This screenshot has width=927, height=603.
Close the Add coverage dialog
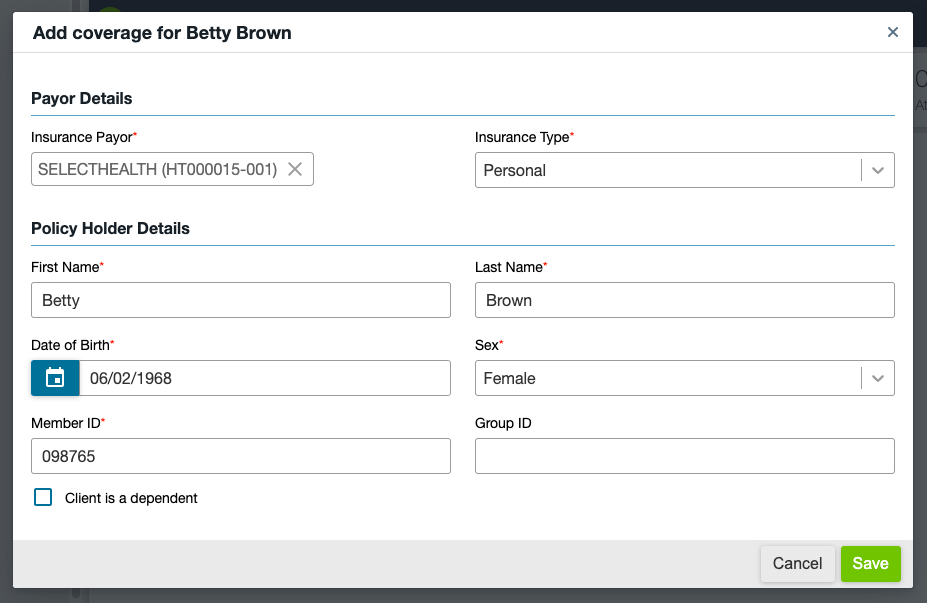[893, 32]
